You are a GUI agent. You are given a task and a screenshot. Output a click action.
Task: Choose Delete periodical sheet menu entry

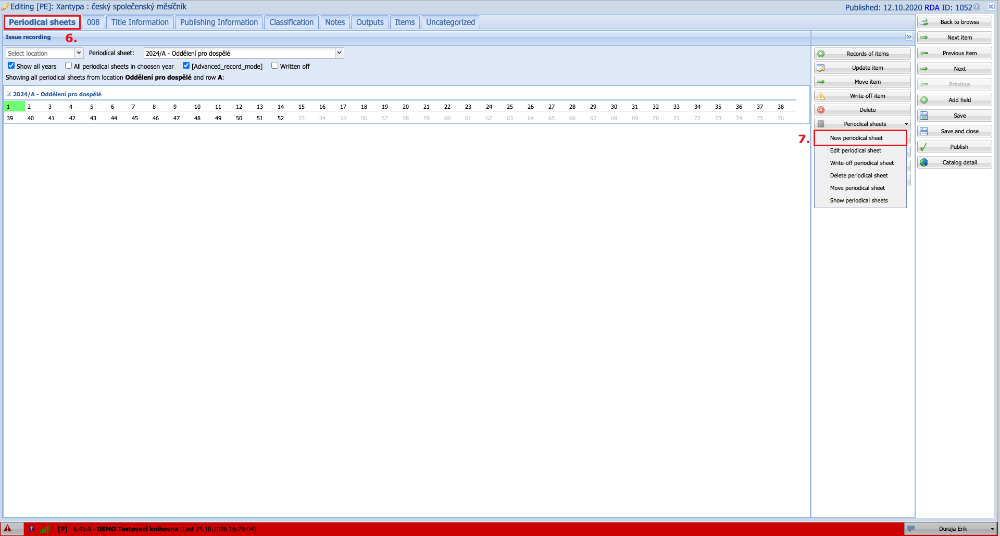point(860,175)
